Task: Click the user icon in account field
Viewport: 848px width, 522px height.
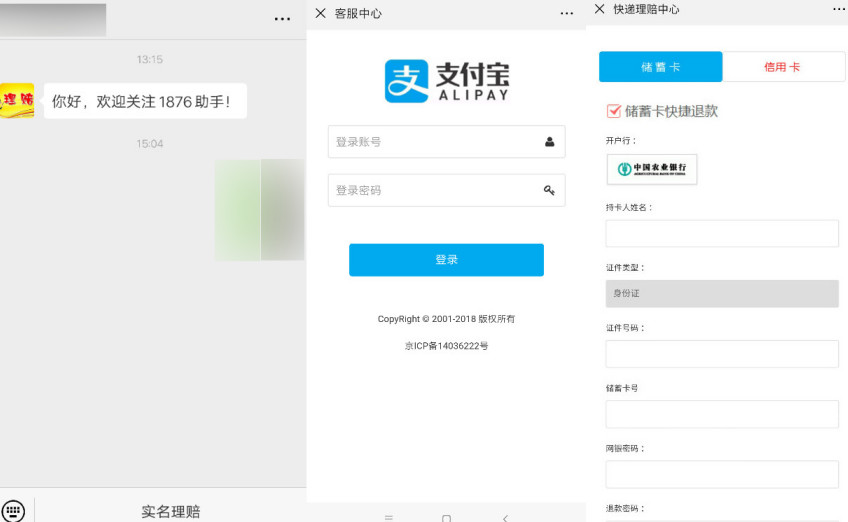Action: click(549, 142)
